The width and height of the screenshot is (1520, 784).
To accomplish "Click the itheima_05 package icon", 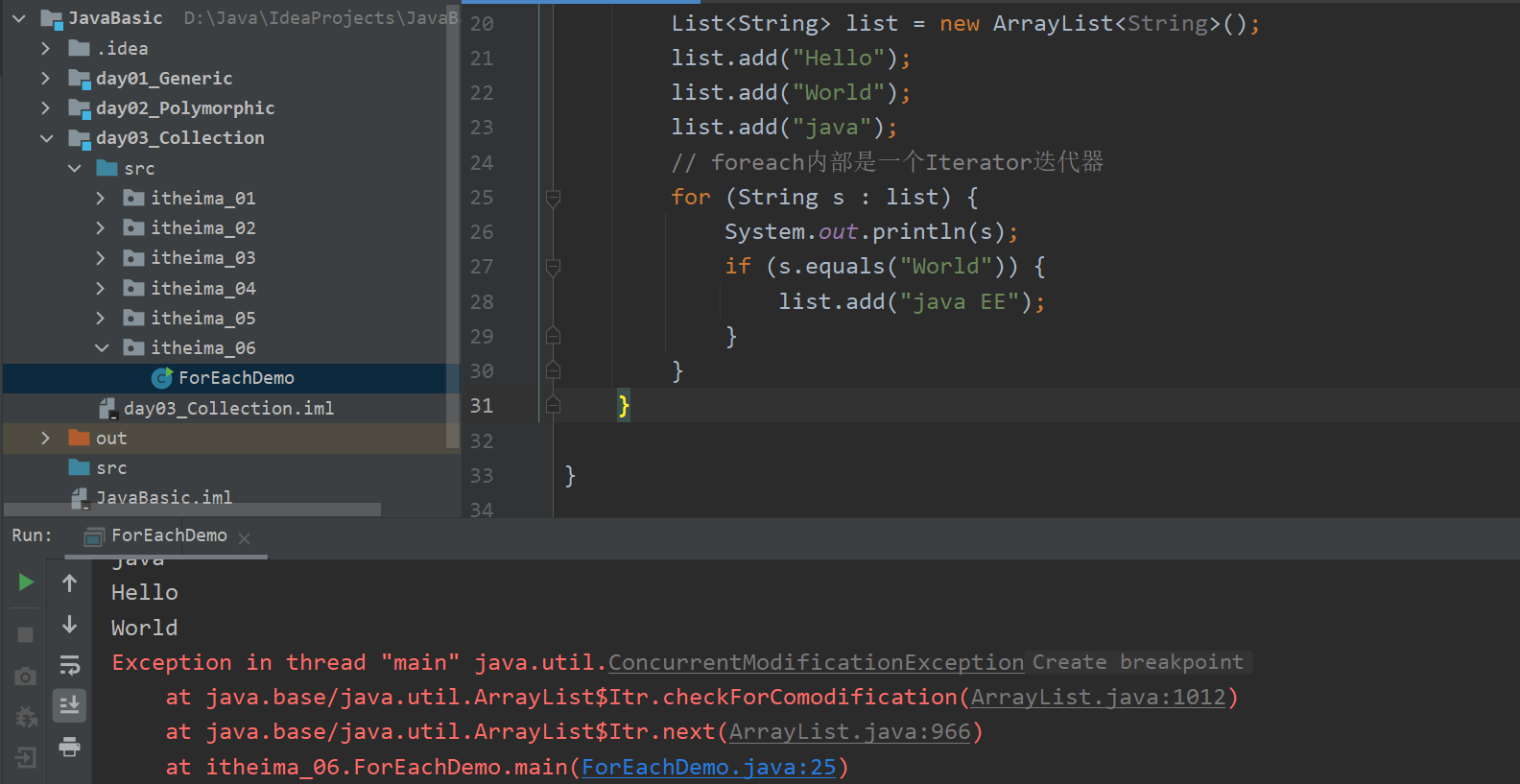I will click(133, 318).
